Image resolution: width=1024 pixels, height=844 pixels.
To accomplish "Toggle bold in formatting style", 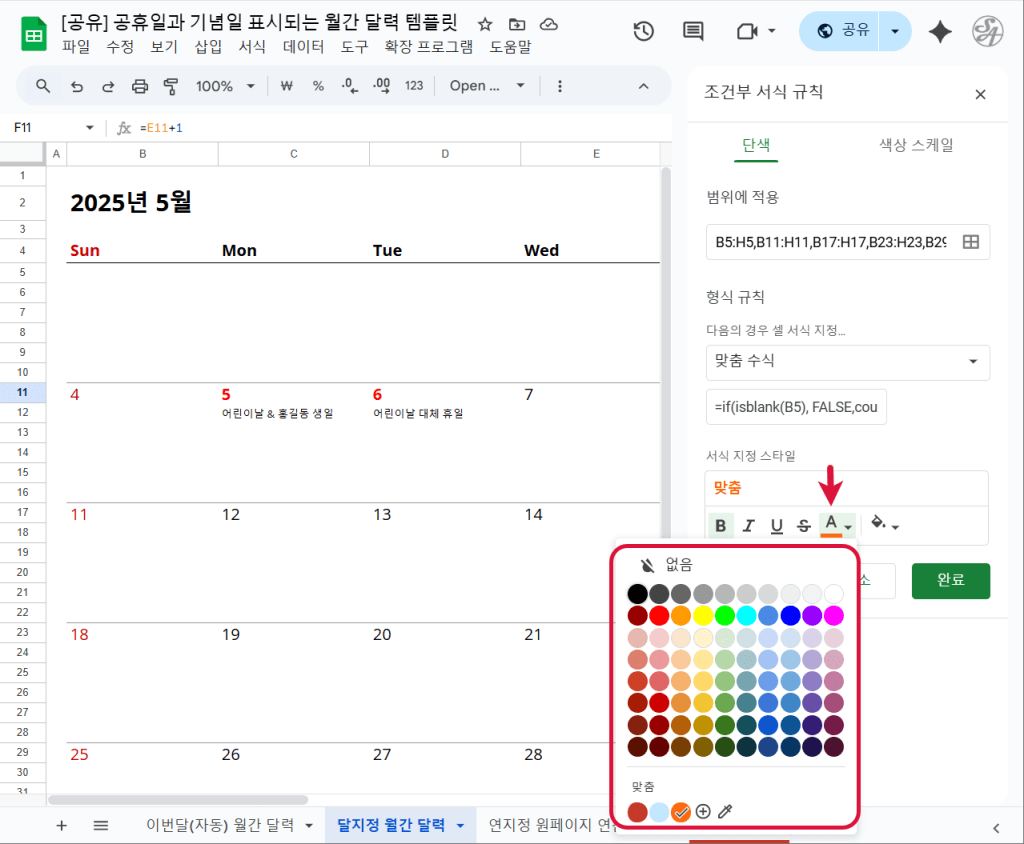I will coord(720,525).
